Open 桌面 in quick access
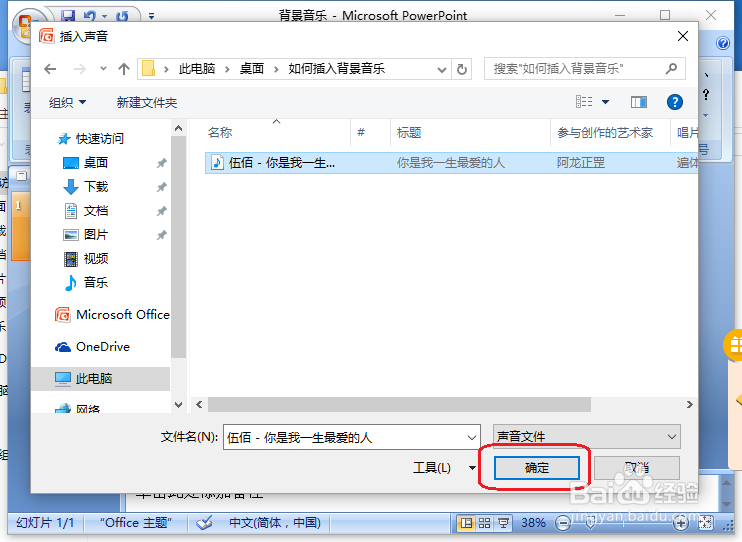The width and height of the screenshot is (742, 542). click(x=85, y=163)
